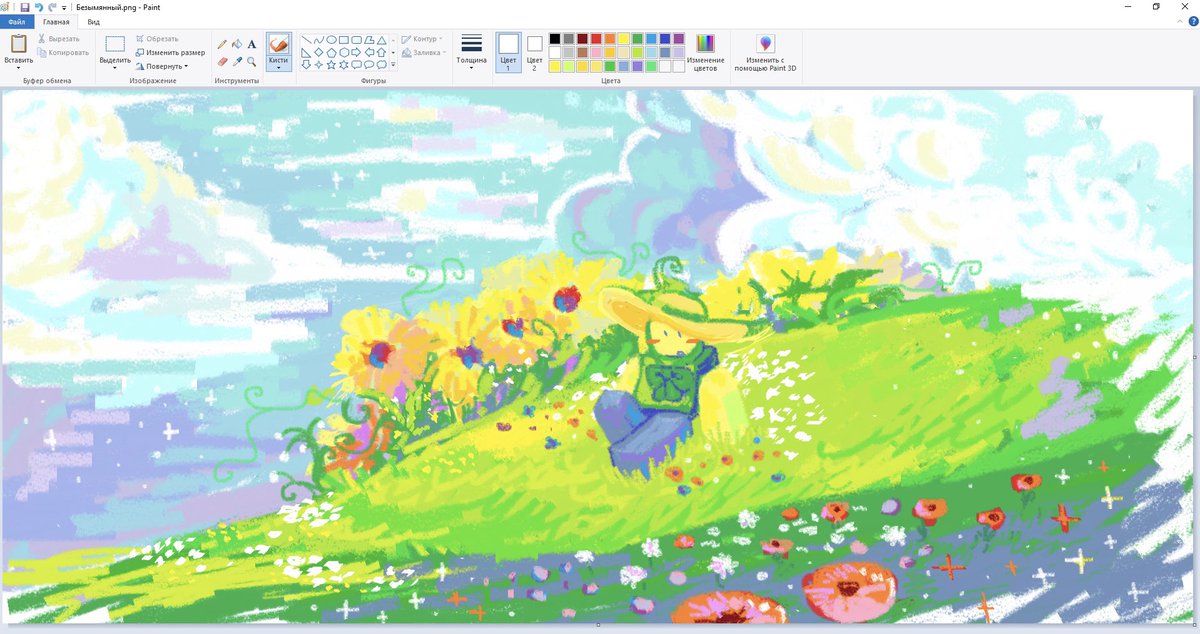
Task: Click the Undo arrow in title bar
Action: (x=39, y=7)
